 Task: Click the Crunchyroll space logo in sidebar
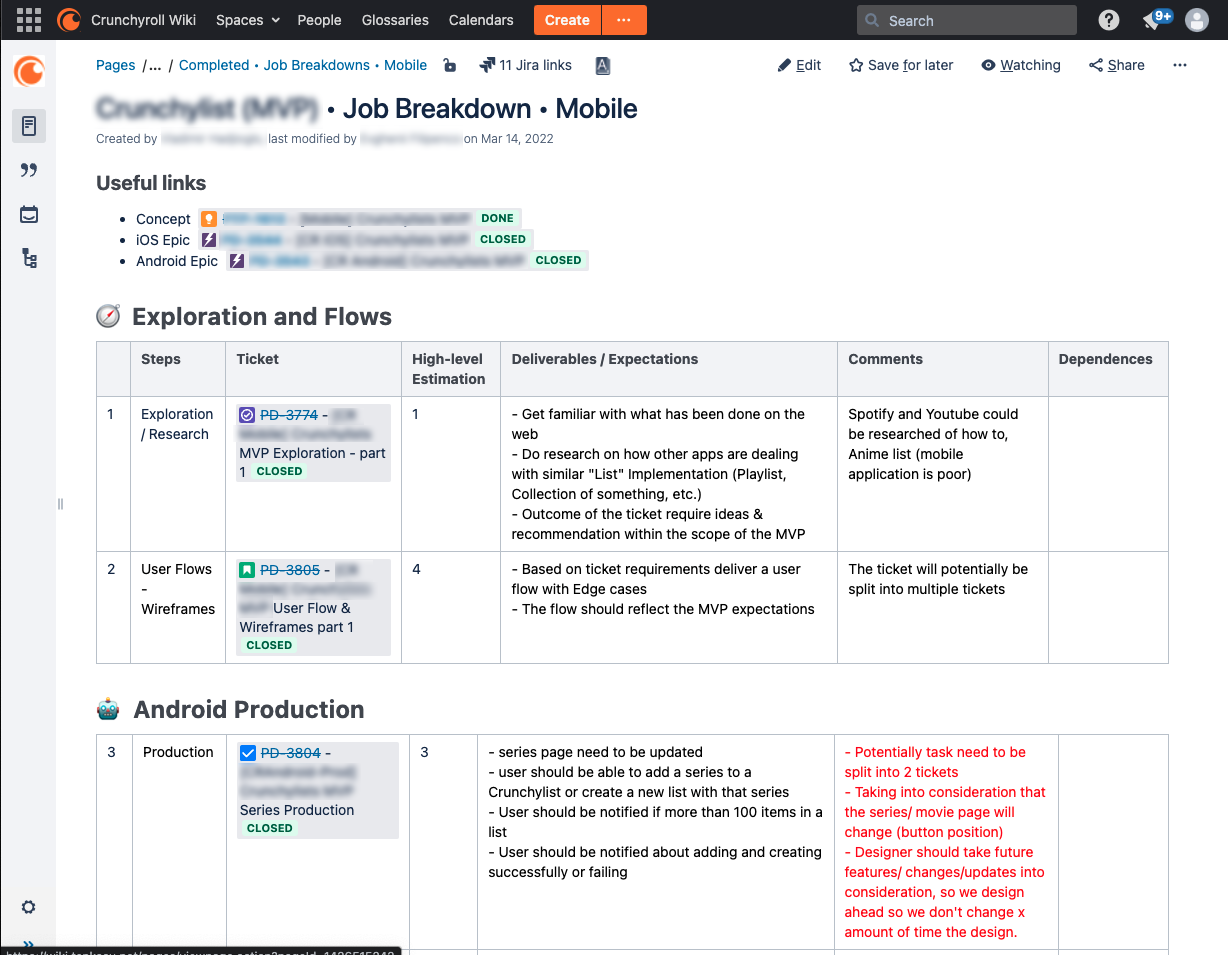point(29,72)
